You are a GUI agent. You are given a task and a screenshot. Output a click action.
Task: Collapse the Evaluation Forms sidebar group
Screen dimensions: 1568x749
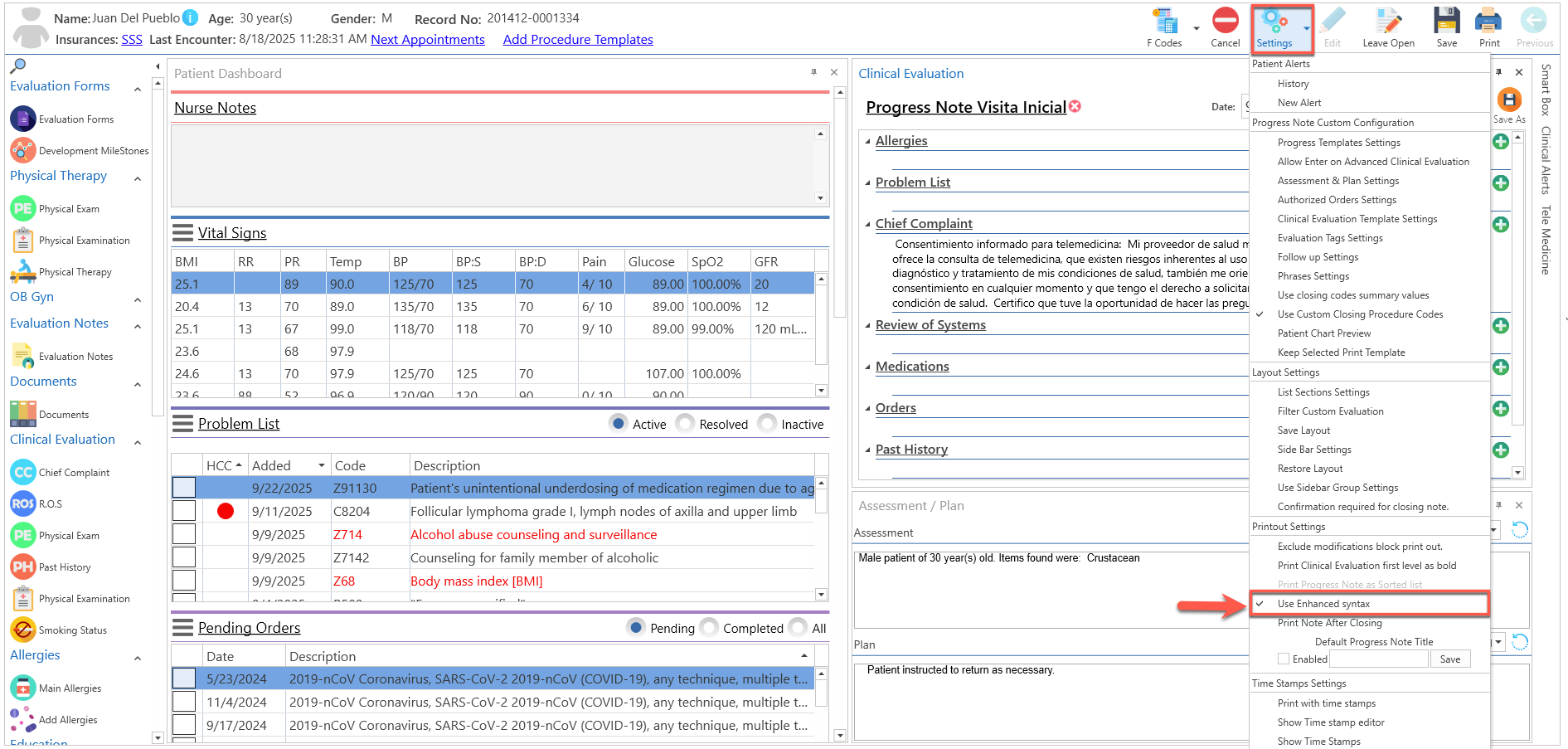[x=138, y=89]
